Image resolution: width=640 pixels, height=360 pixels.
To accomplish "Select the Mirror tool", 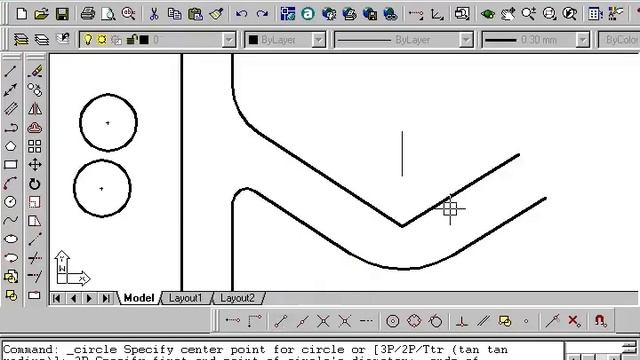I will pyautogui.click(x=35, y=109).
